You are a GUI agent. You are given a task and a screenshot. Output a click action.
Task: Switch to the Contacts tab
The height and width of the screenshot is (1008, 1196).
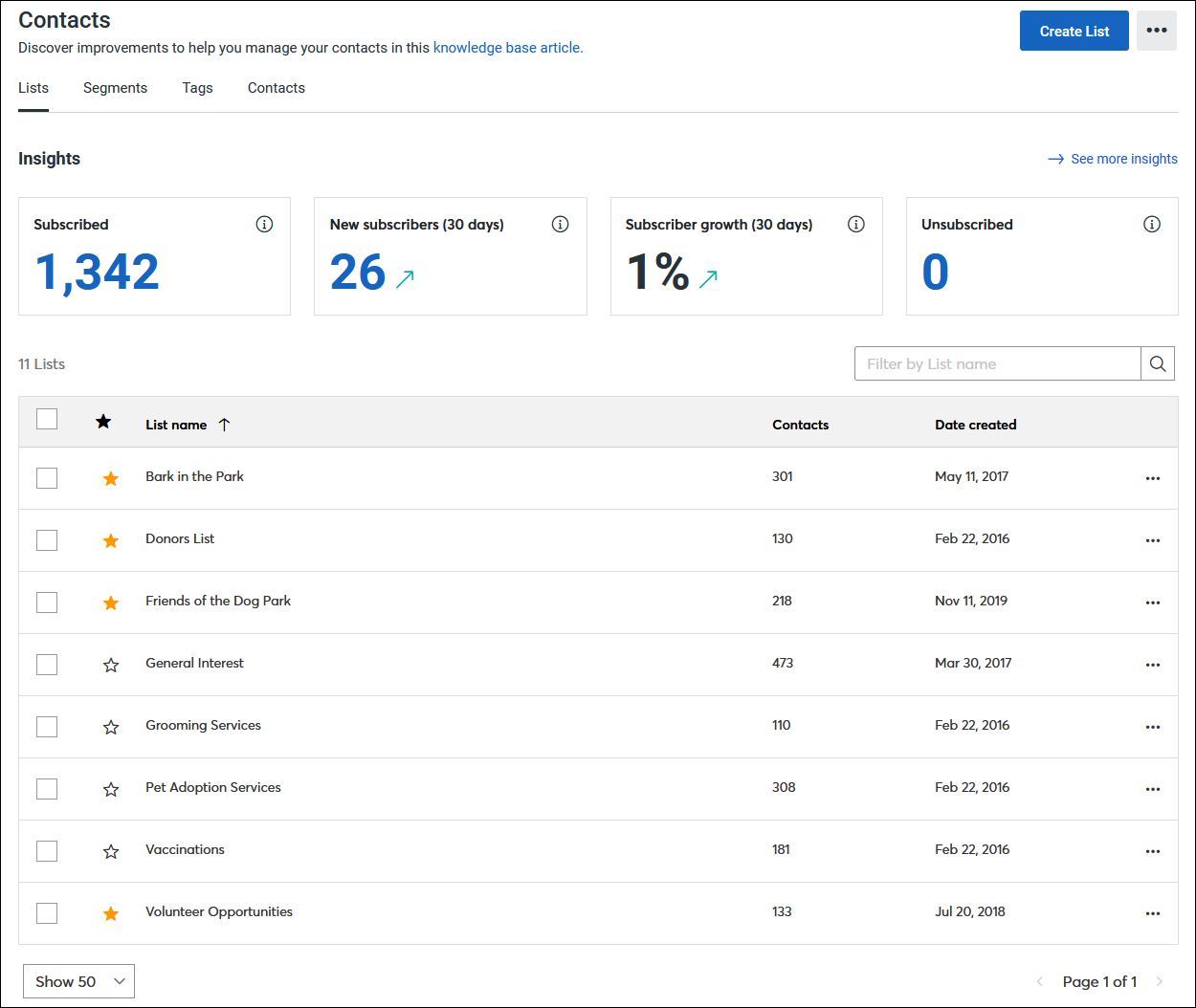[277, 88]
